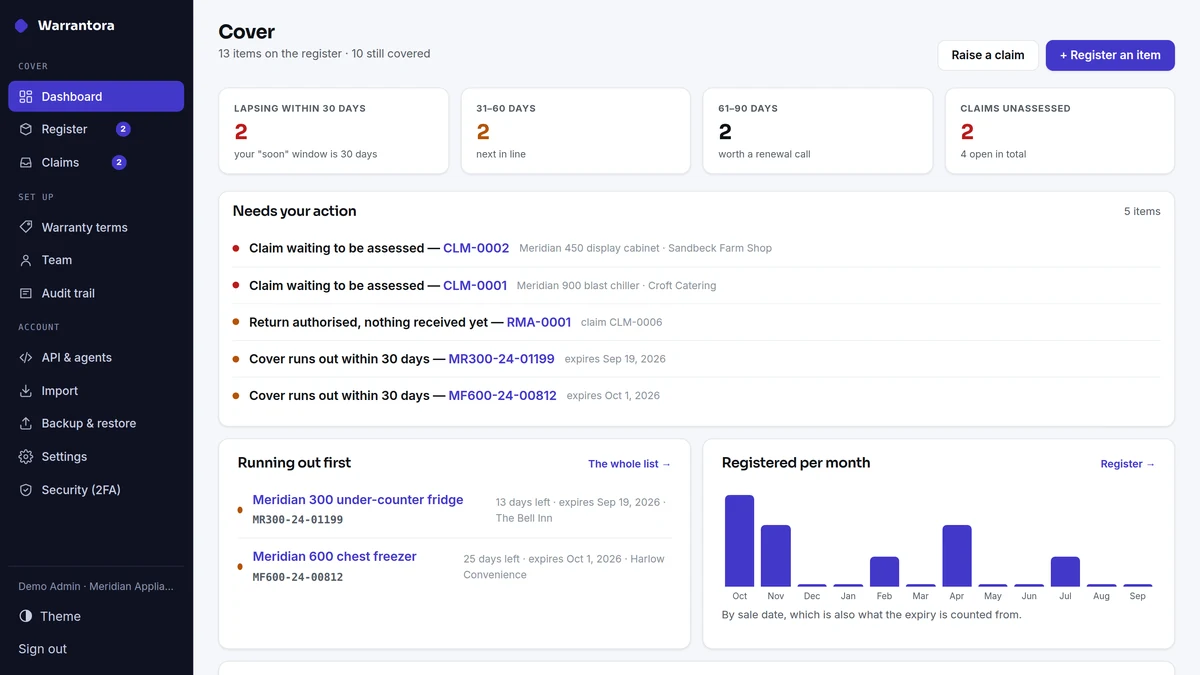Open Meridian 600 chest freezer
The height and width of the screenshot is (675, 1200).
[x=334, y=556]
